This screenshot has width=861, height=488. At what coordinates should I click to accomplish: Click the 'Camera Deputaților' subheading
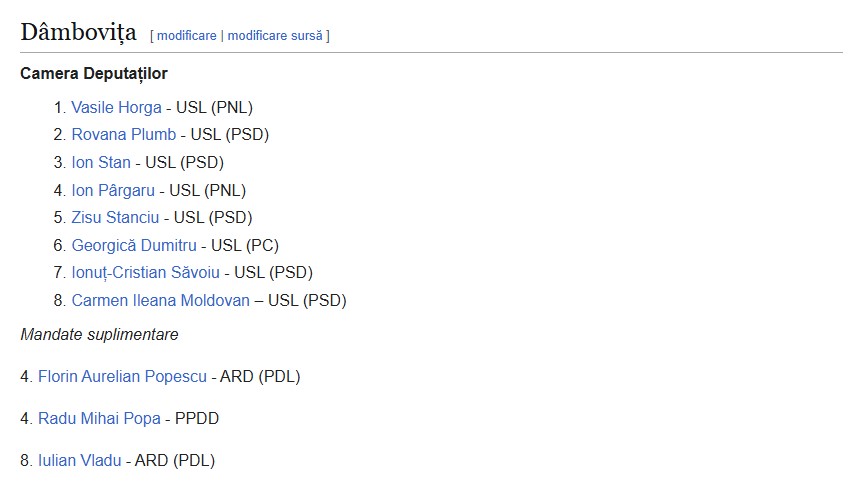(x=94, y=74)
